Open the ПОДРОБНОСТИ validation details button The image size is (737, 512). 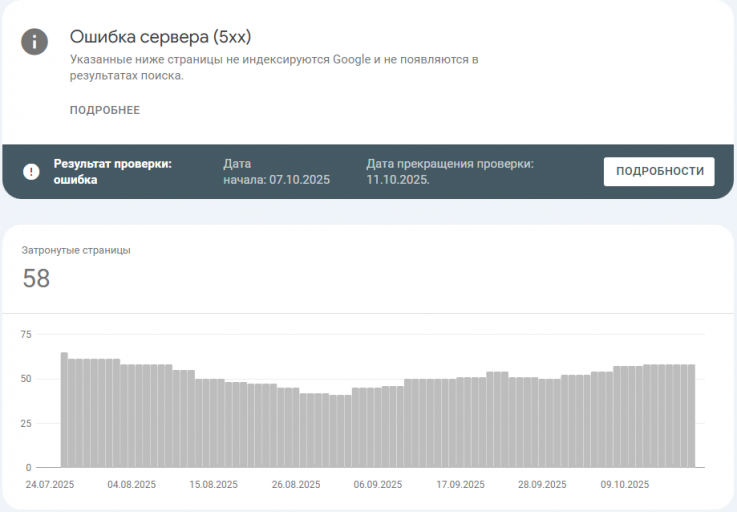click(x=659, y=172)
